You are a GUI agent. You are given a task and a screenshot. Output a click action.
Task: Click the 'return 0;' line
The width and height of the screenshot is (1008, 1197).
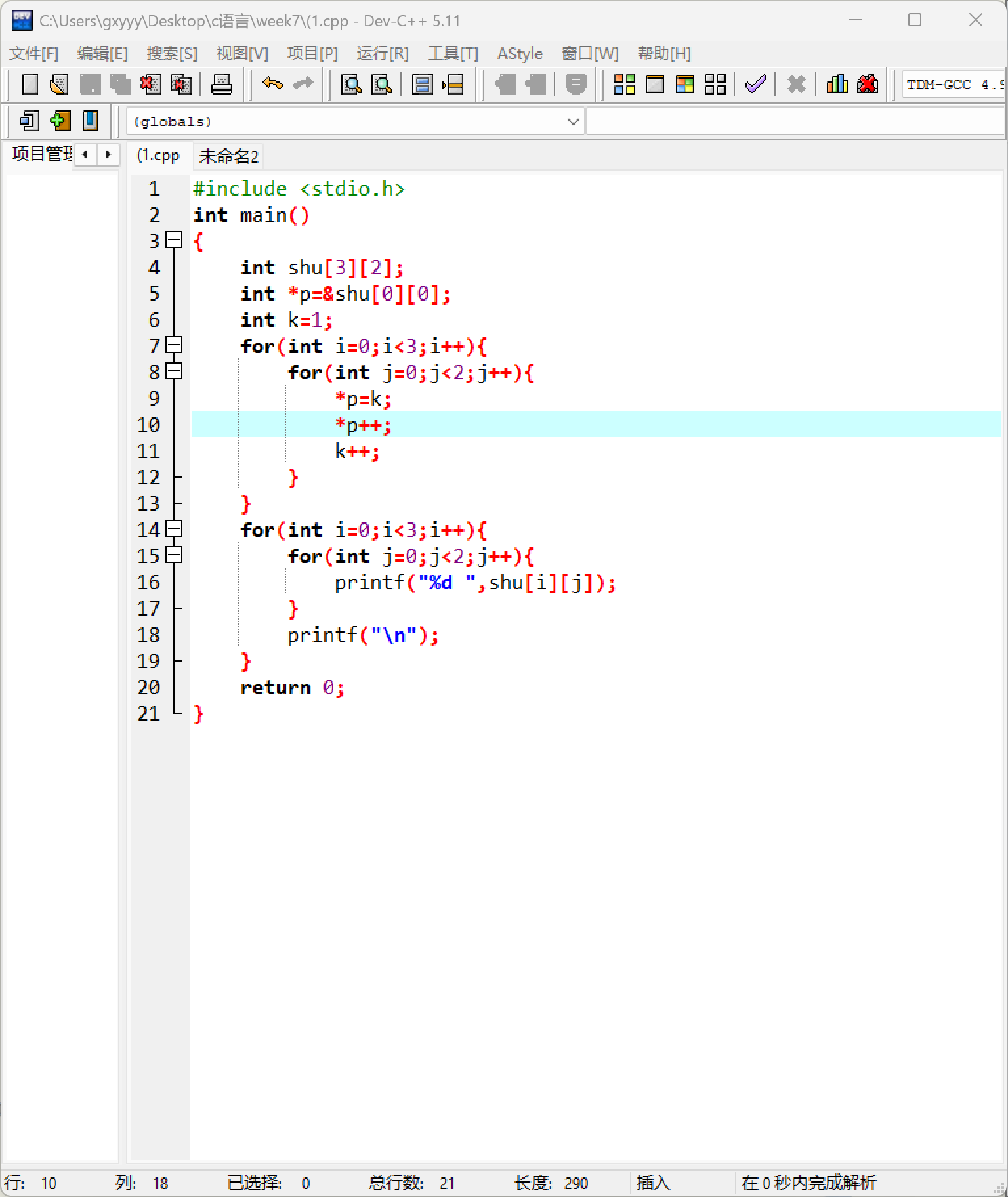pyautogui.click(x=292, y=687)
